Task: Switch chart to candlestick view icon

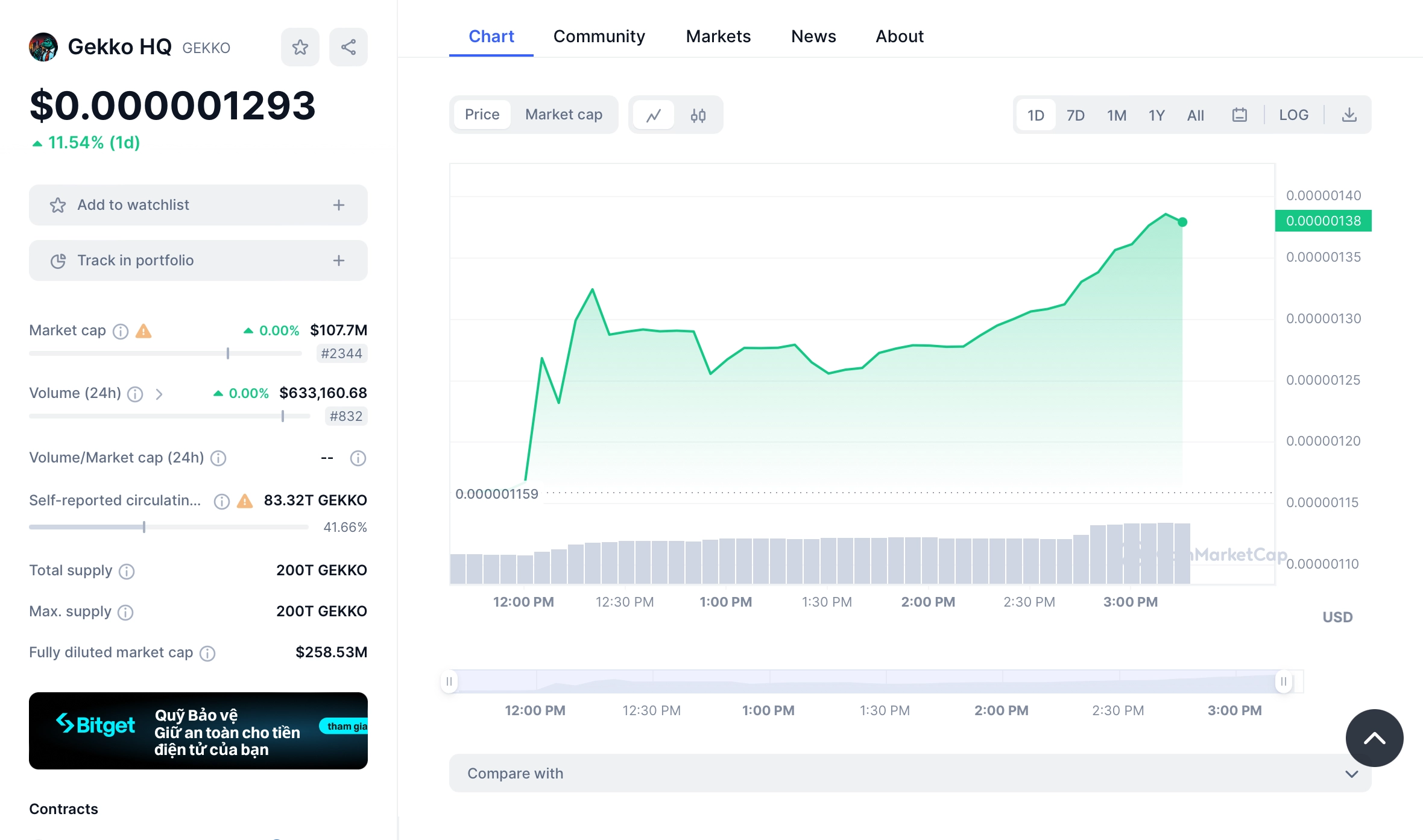Action: coord(698,115)
